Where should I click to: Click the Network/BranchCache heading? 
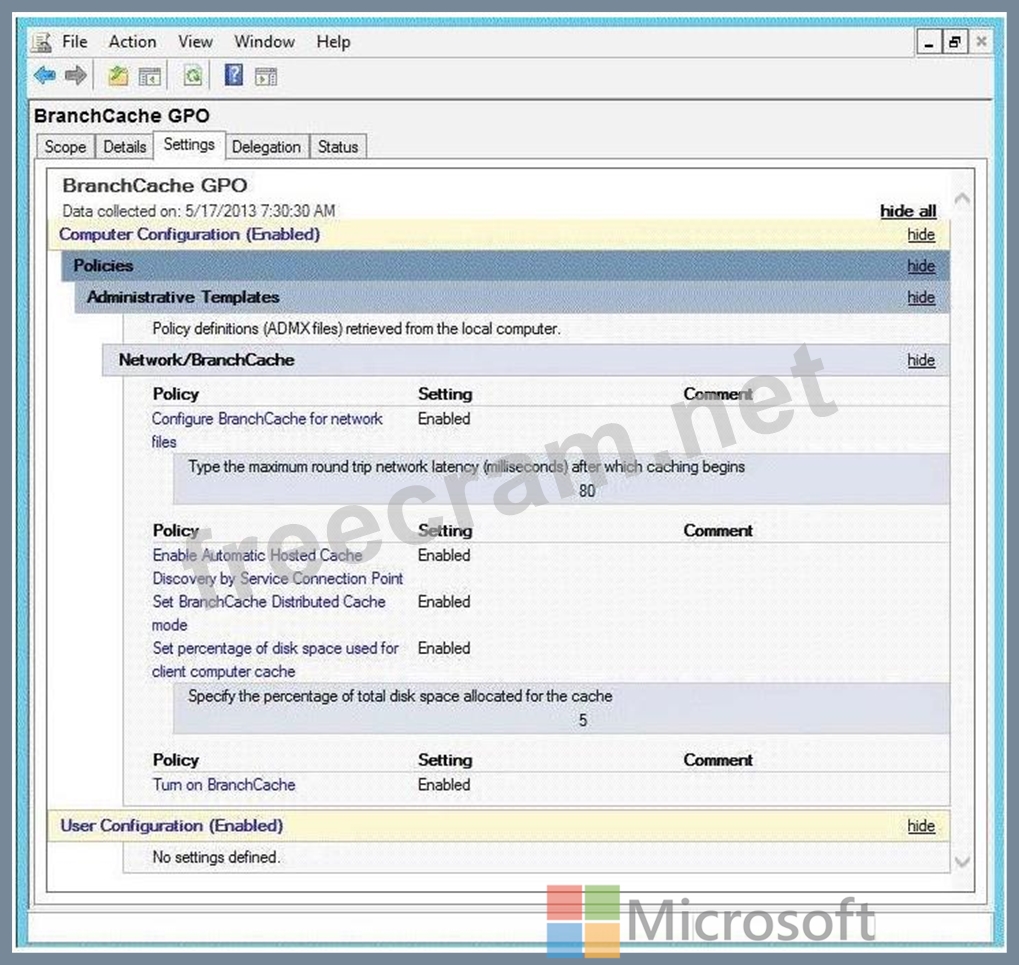(x=206, y=360)
